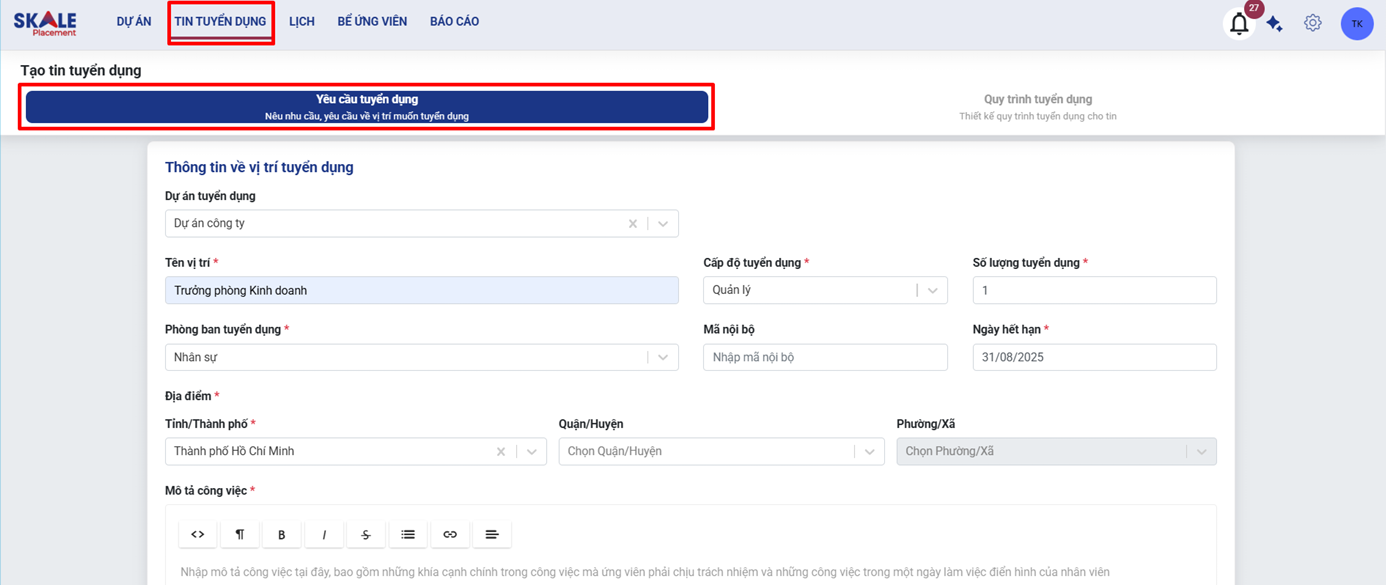
Task: Apply strikethrough formatting
Action: click(x=366, y=535)
